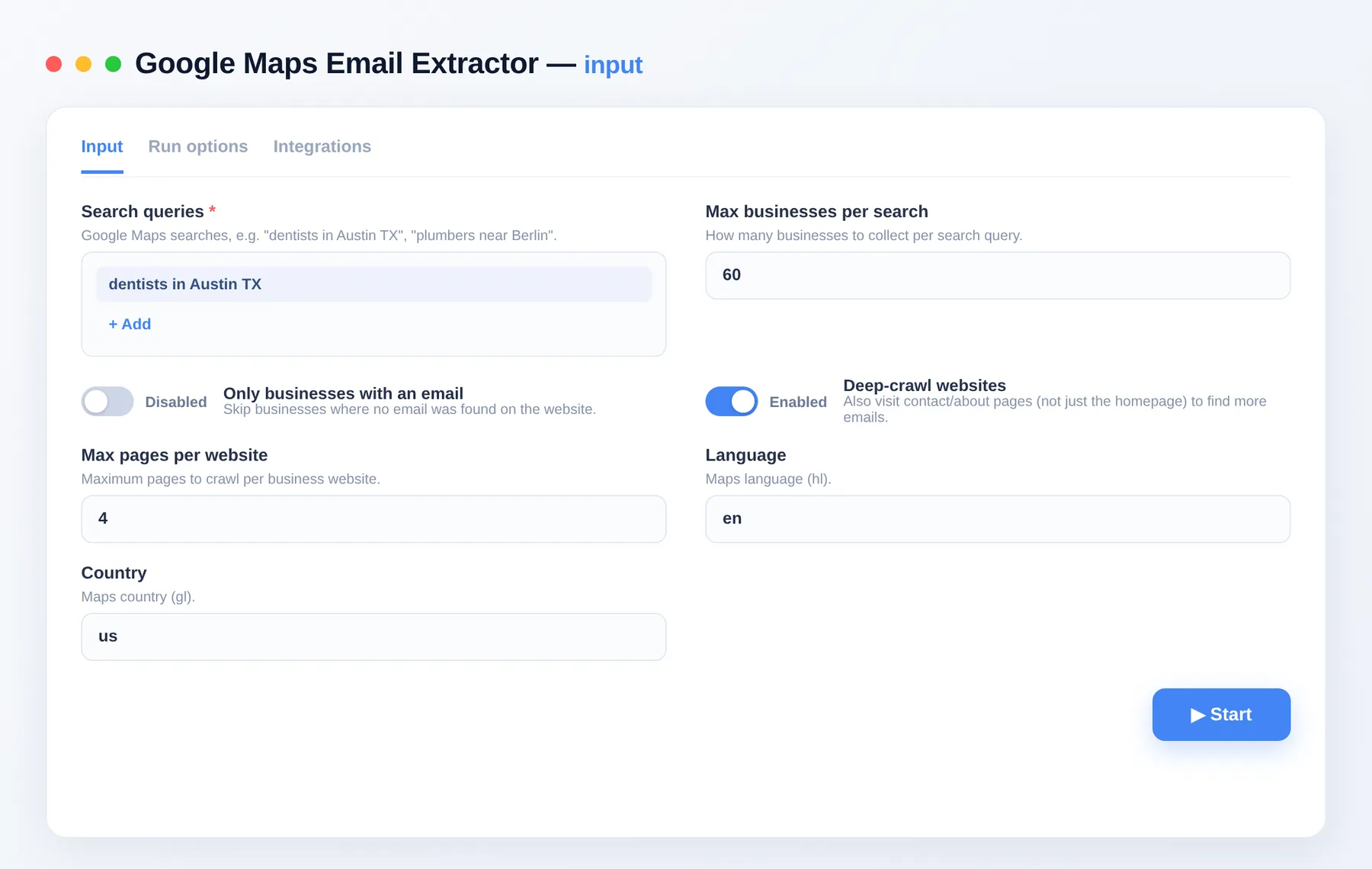Viewport: 1372px width, 869px height.
Task: Click the green maximize window dot
Action: (113, 64)
